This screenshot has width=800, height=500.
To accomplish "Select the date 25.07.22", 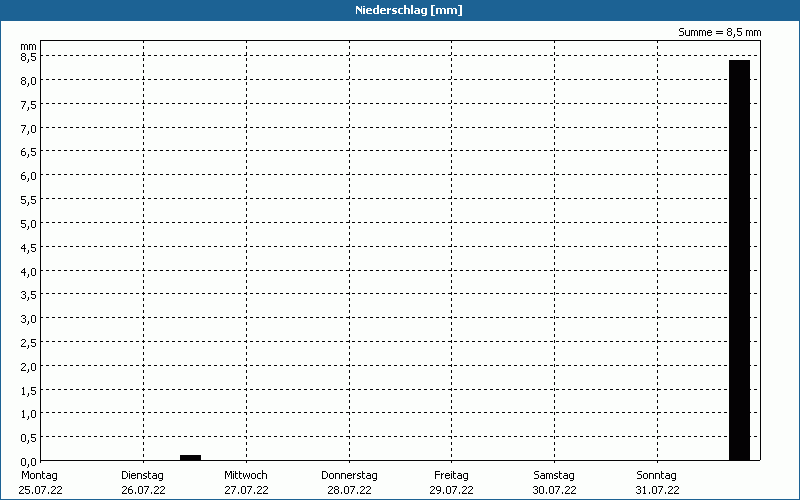I will tap(40, 490).
